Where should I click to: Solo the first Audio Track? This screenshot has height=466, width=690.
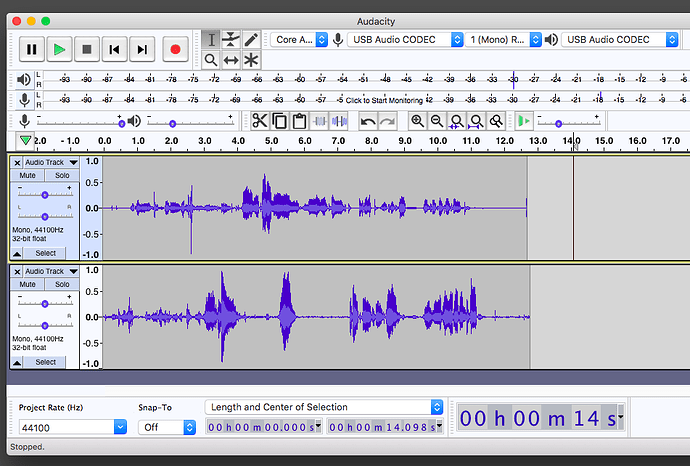pyautogui.click(x=62, y=175)
